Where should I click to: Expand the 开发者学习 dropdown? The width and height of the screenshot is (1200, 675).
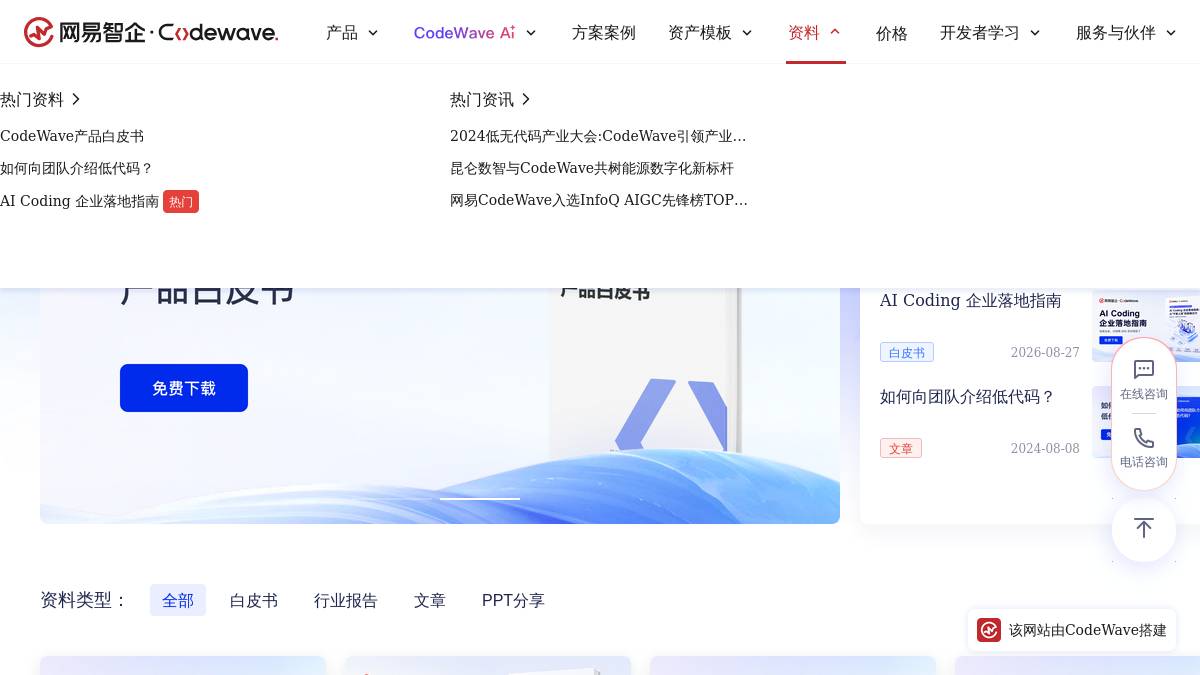990,33
